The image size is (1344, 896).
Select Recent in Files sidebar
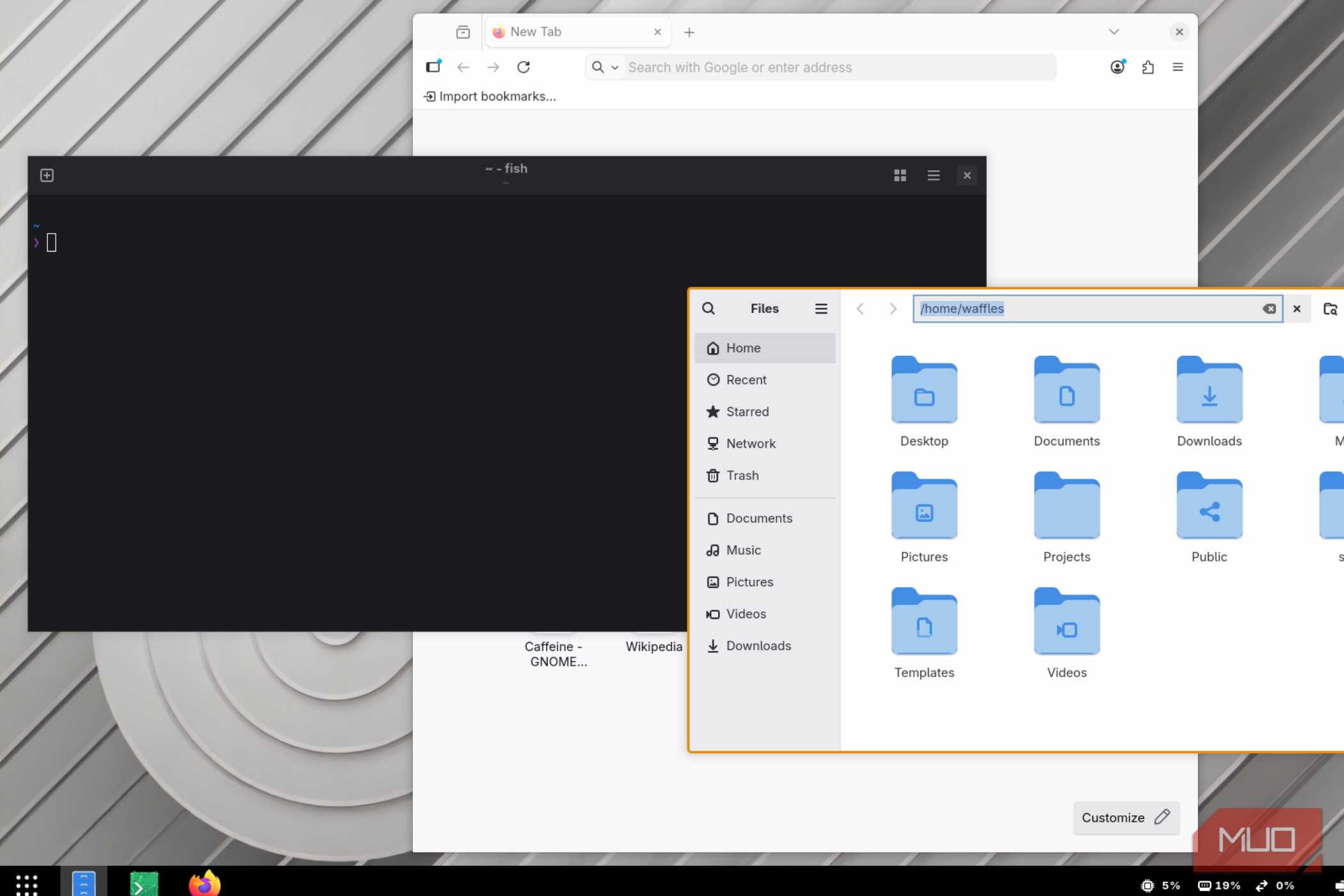tap(765, 380)
